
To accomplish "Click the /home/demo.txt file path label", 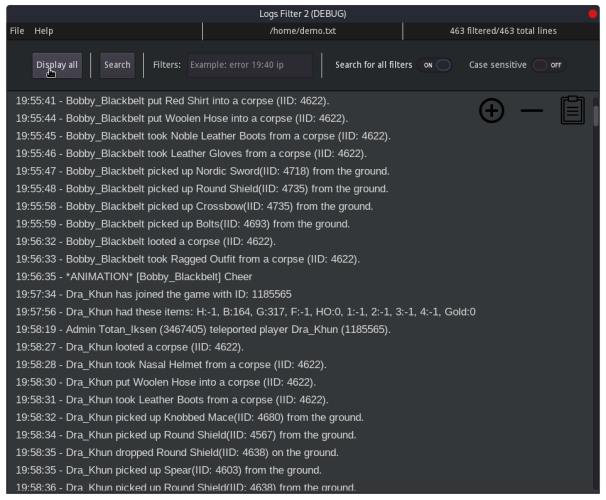I will 302,31.
